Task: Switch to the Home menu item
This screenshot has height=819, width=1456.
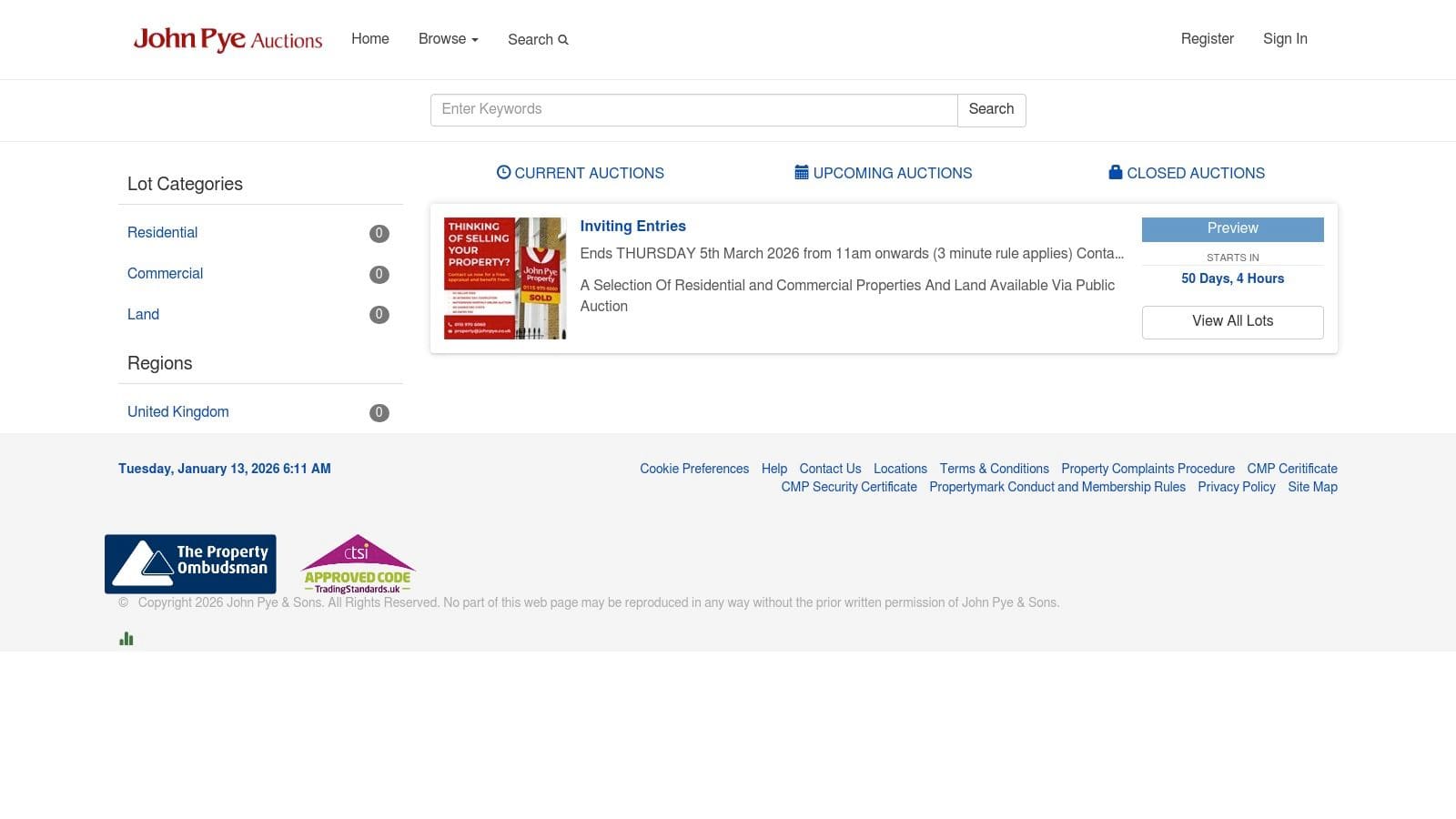Action: point(369,39)
